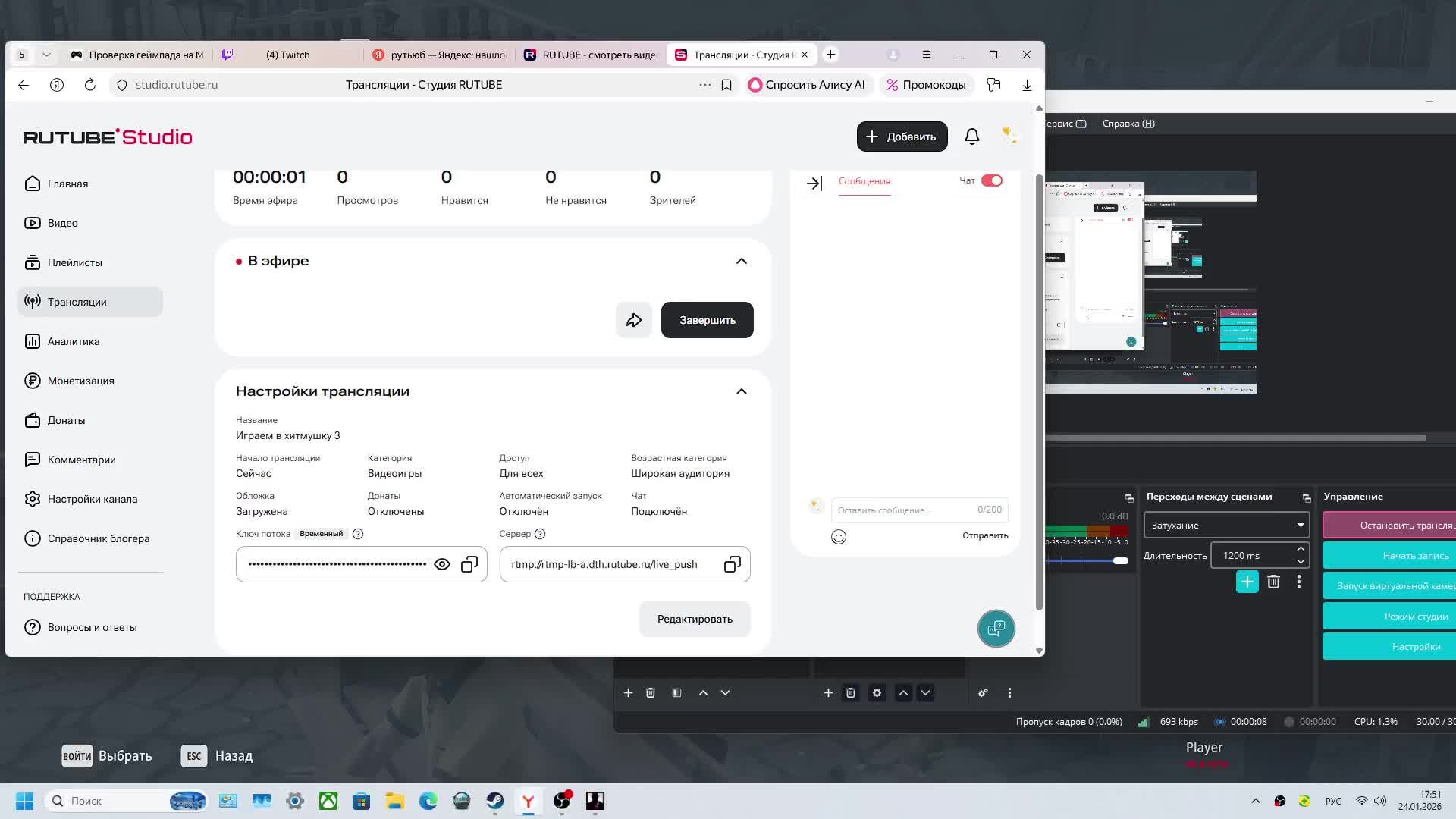Open the Затухание transition dropdown in OBS
Image resolution: width=1456 pixels, height=819 pixels.
click(x=1226, y=525)
